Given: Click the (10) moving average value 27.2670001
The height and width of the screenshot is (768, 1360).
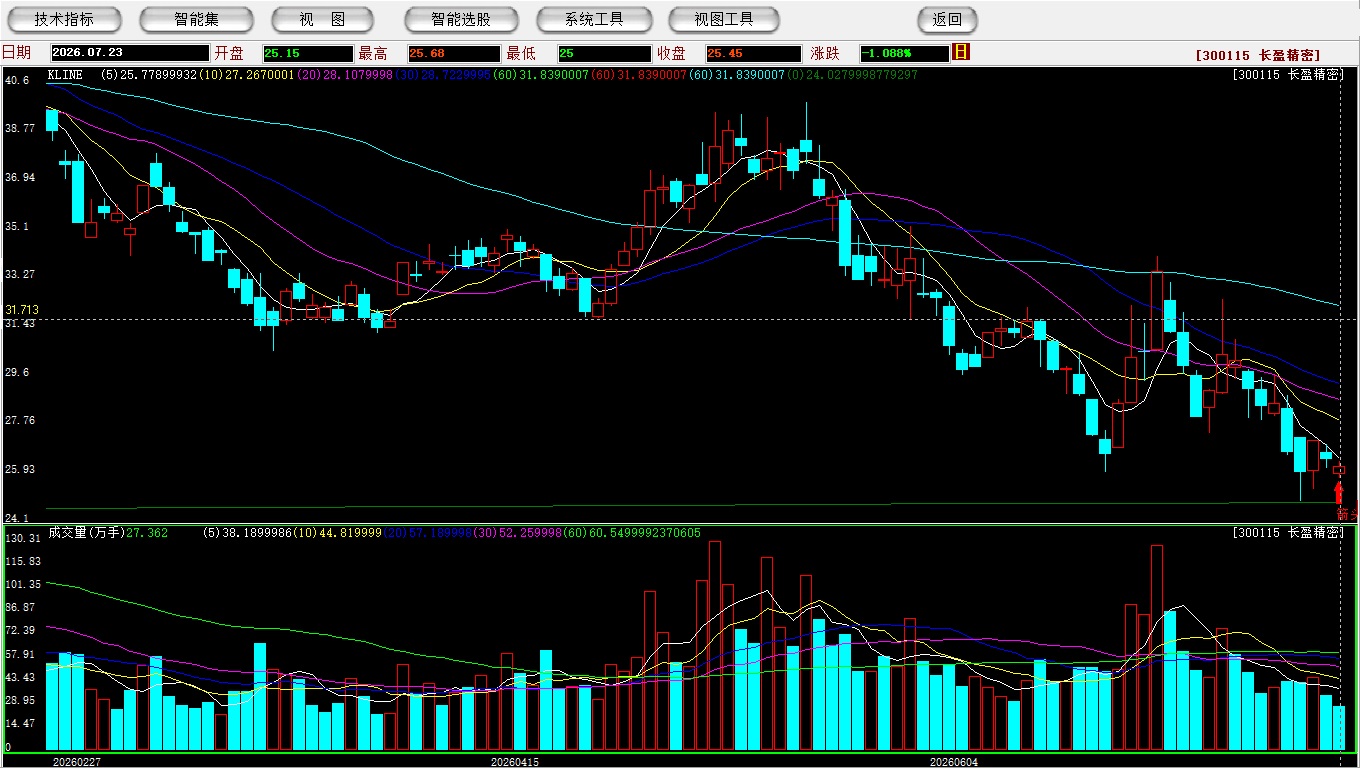Looking at the screenshot, I should (246, 74).
